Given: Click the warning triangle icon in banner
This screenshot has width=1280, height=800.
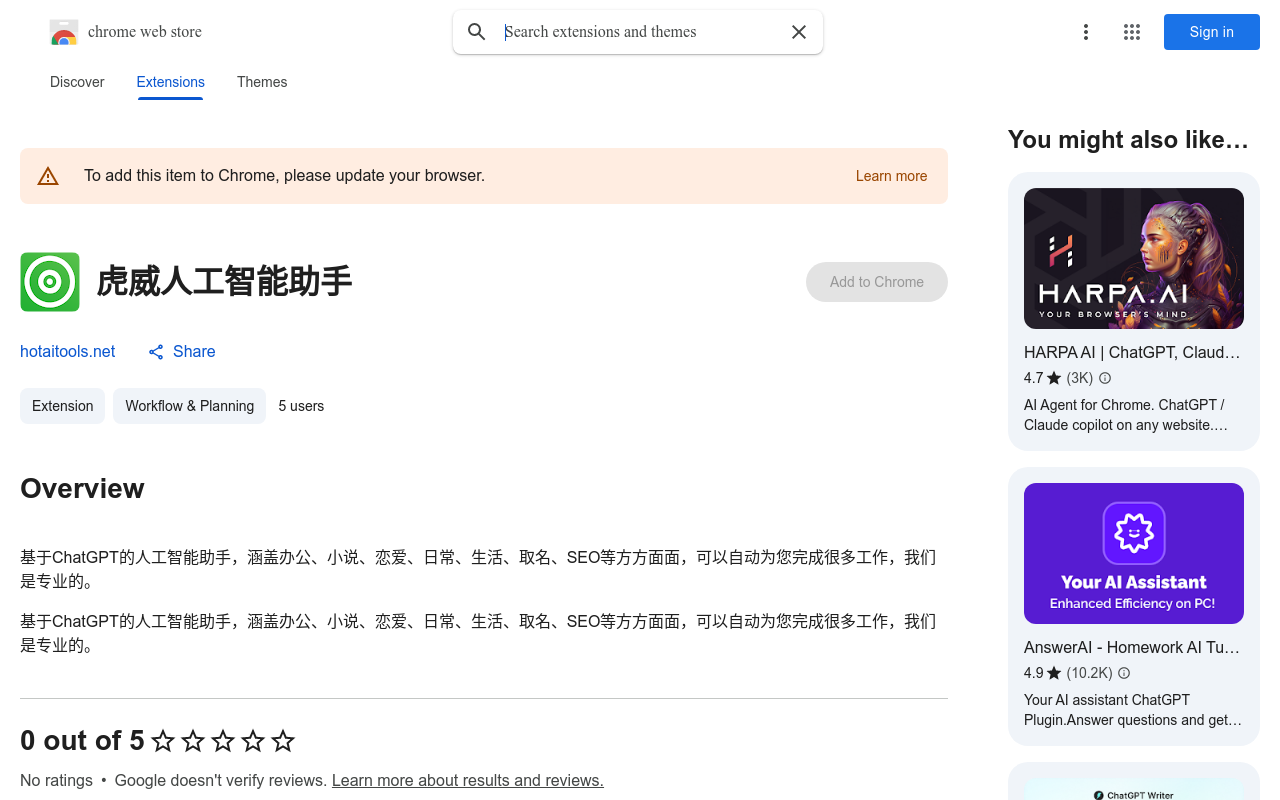Looking at the screenshot, I should 48,176.
